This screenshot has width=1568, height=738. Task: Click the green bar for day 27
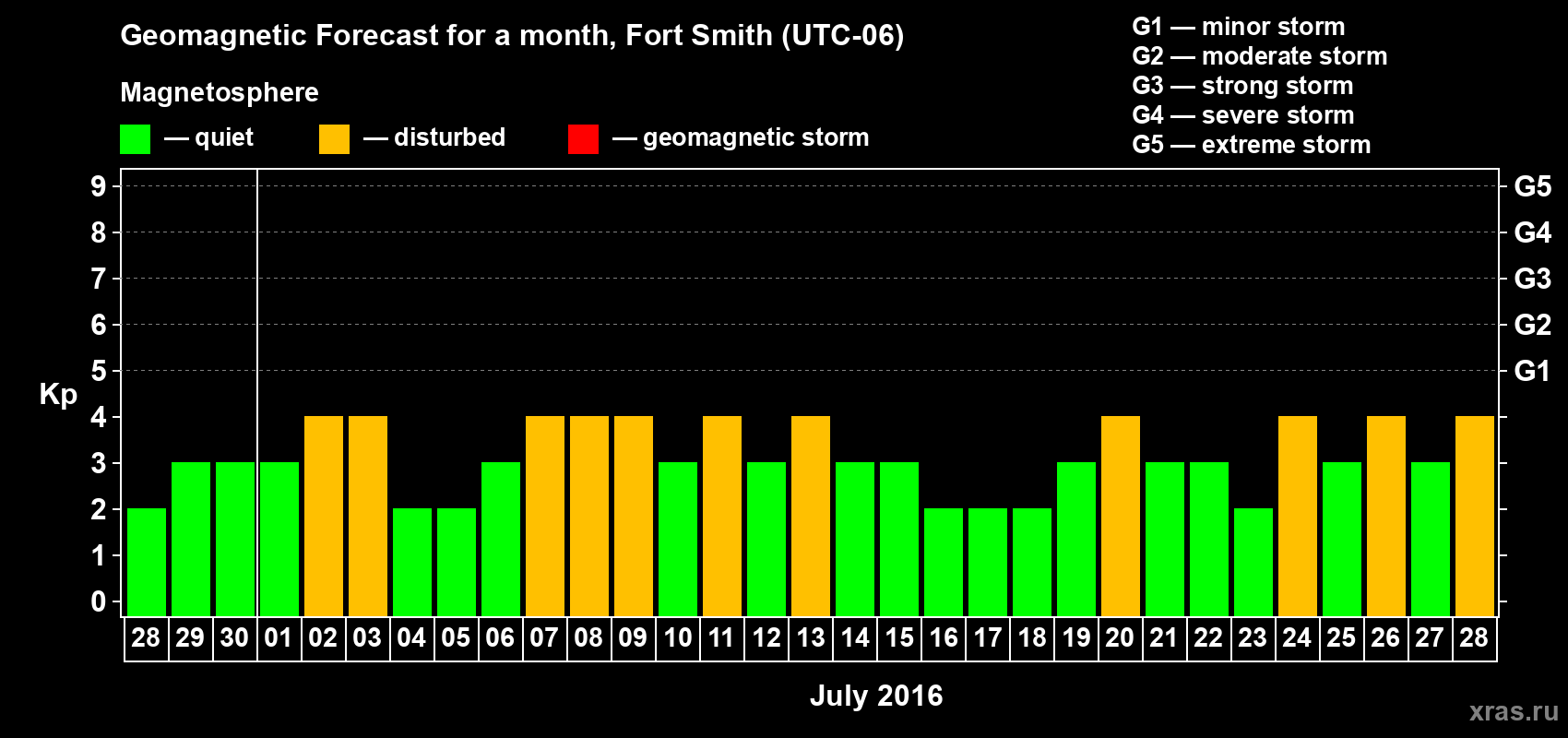(x=1431, y=540)
